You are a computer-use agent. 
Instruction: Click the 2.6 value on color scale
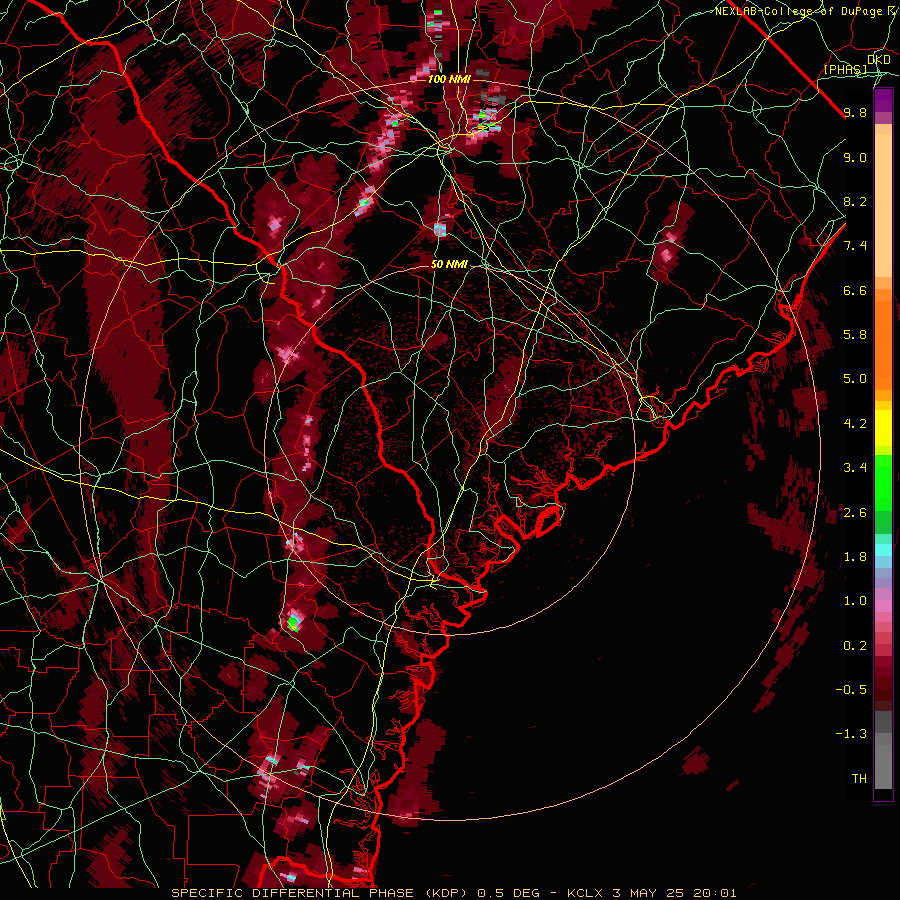pos(855,512)
